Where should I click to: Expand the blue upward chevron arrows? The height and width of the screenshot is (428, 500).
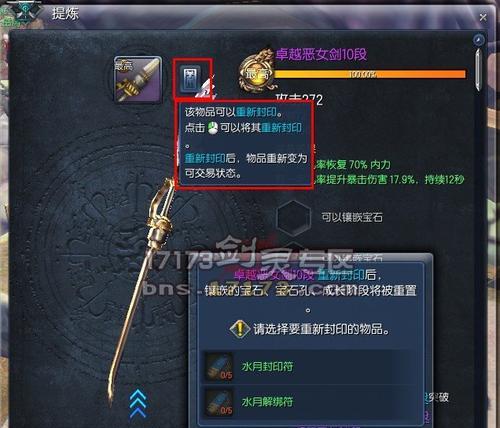(138, 404)
